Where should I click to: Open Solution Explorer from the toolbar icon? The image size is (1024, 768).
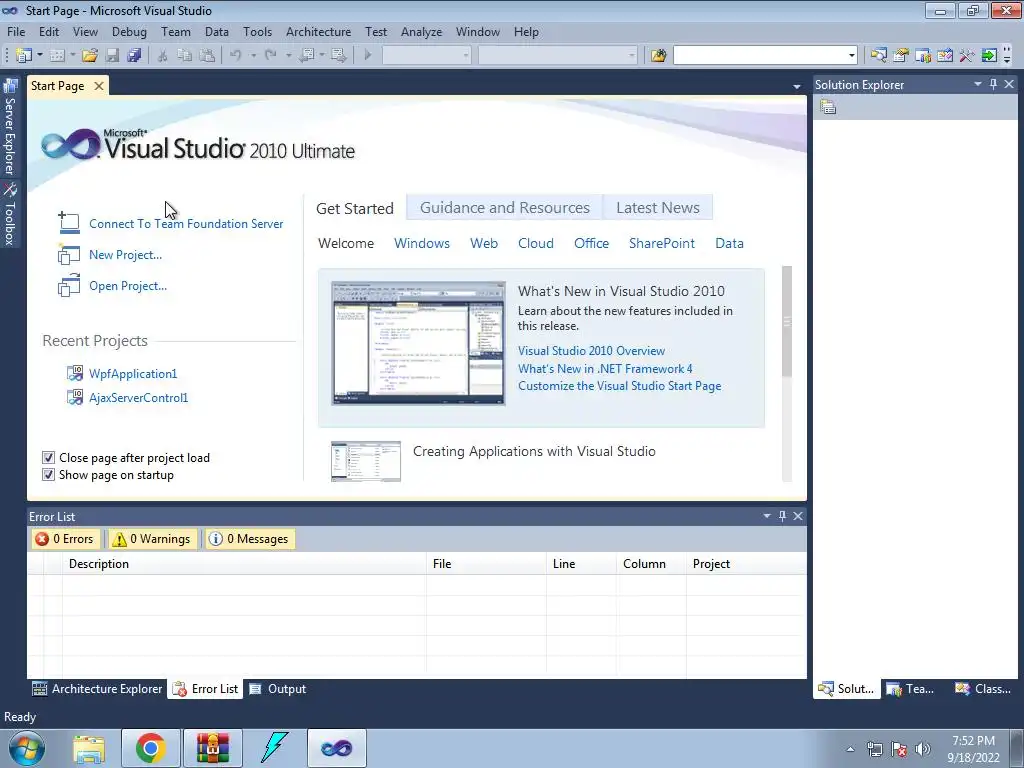tap(879, 56)
